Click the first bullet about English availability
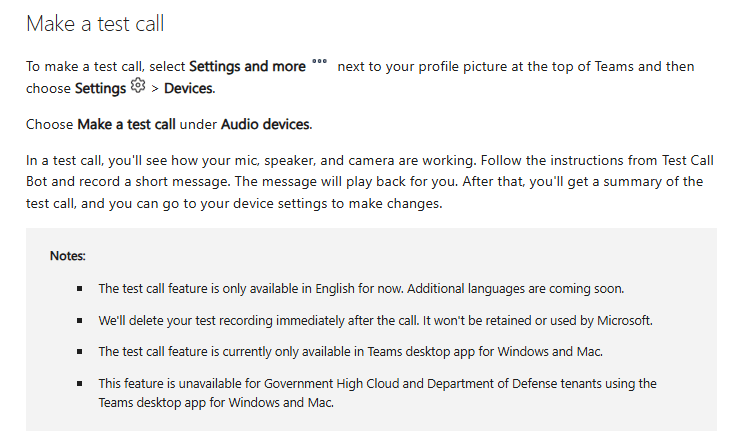 361,289
